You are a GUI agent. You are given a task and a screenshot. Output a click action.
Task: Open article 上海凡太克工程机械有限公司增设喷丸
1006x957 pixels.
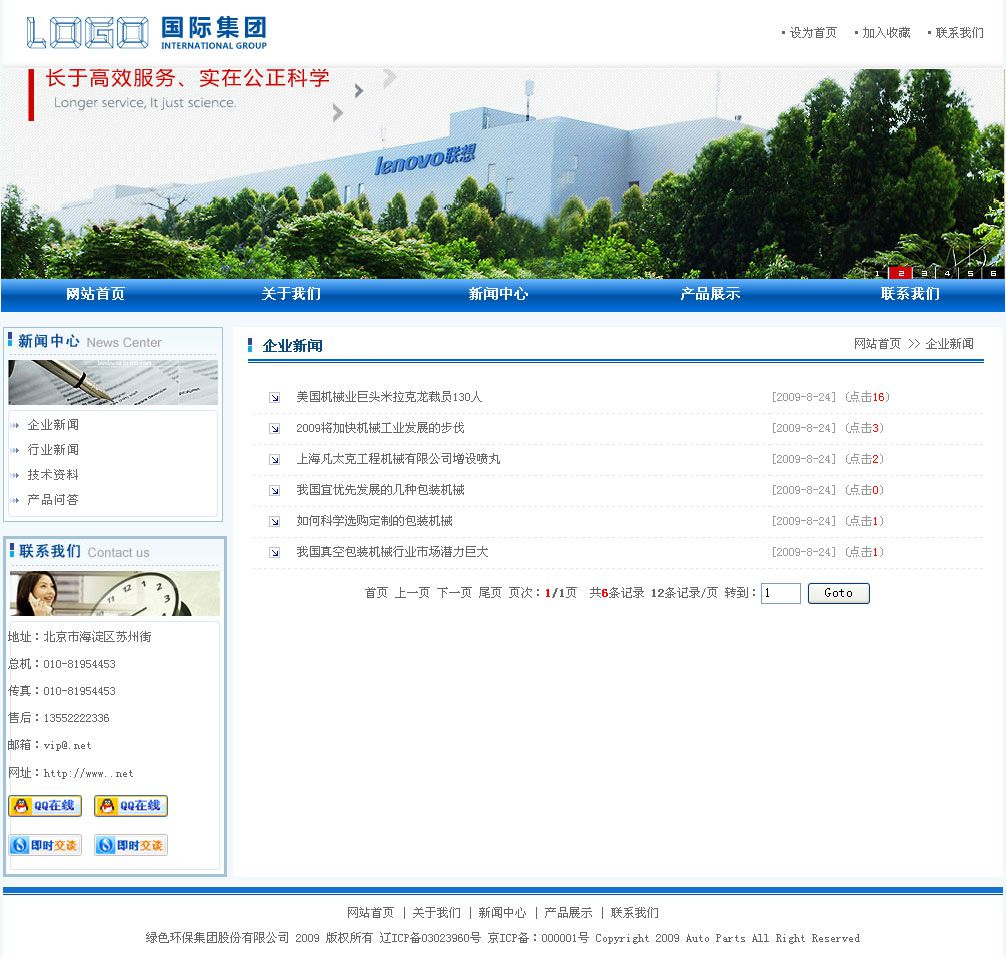(398, 459)
